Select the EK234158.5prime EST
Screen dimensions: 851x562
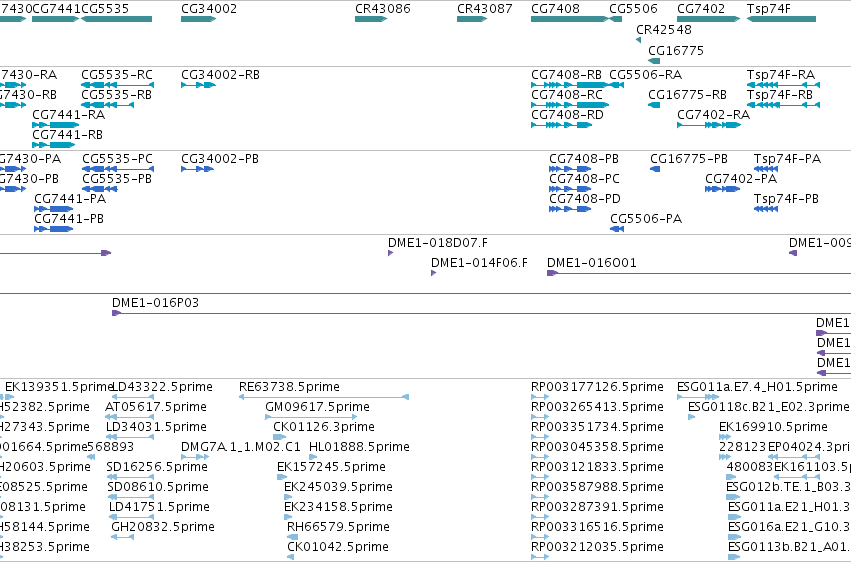pos(288,517)
